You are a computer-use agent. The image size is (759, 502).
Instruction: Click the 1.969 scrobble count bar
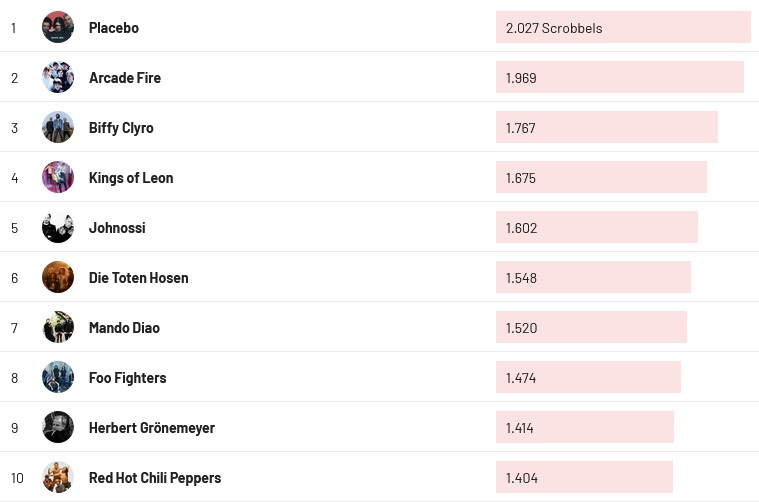tap(619, 78)
